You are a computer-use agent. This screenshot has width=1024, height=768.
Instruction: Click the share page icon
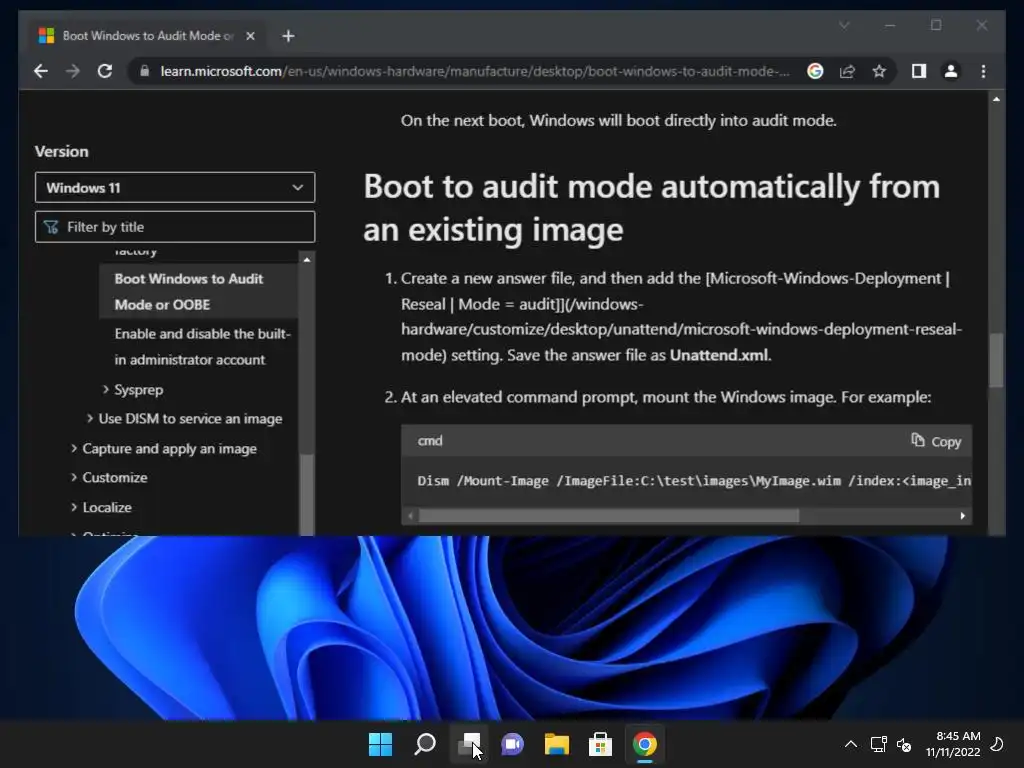(847, 71)
